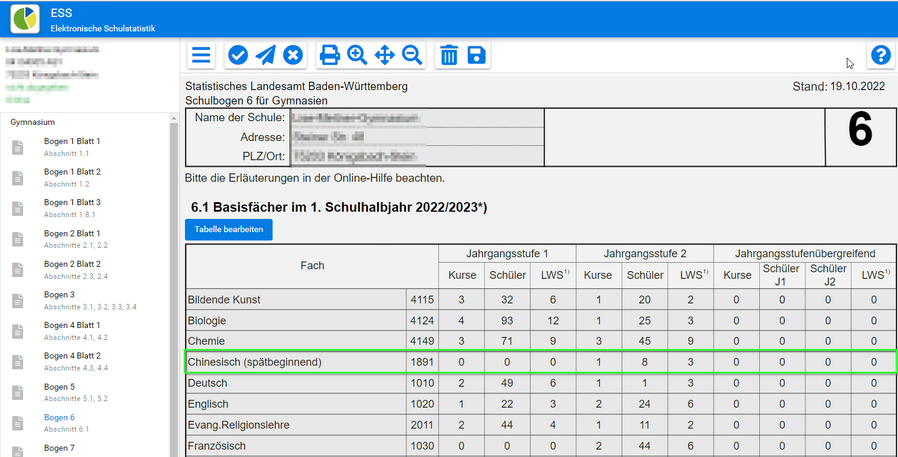Save using the floppy disk icon
The width and height of the screenshot is (898, 457).
477,55
